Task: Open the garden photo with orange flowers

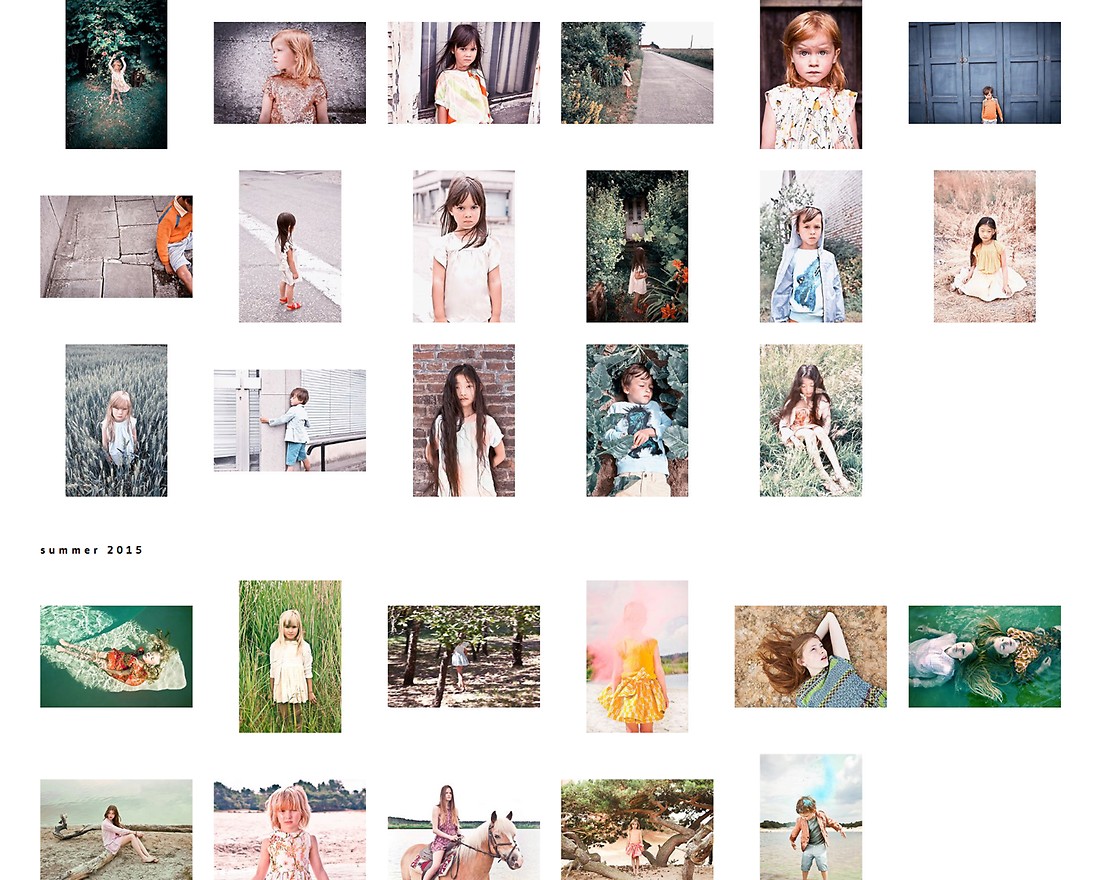Action: coord(637,246)
